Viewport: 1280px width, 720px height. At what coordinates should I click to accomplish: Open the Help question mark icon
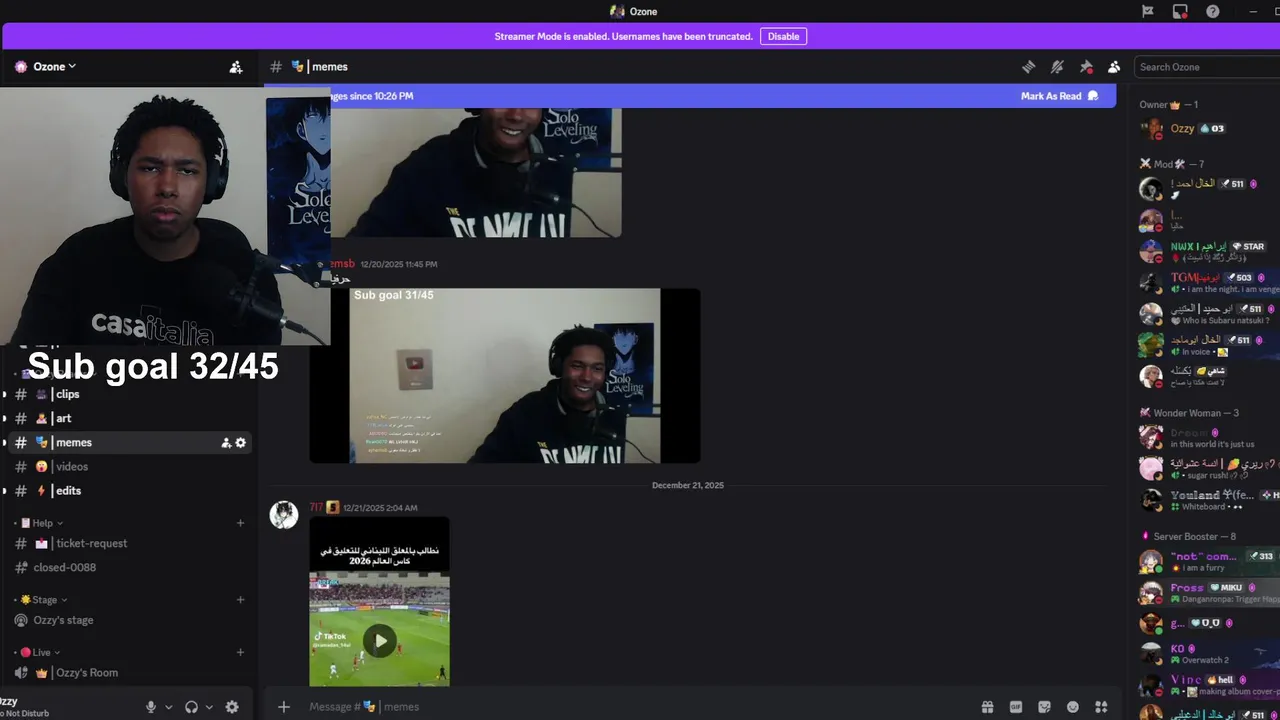coord(1212,11)
